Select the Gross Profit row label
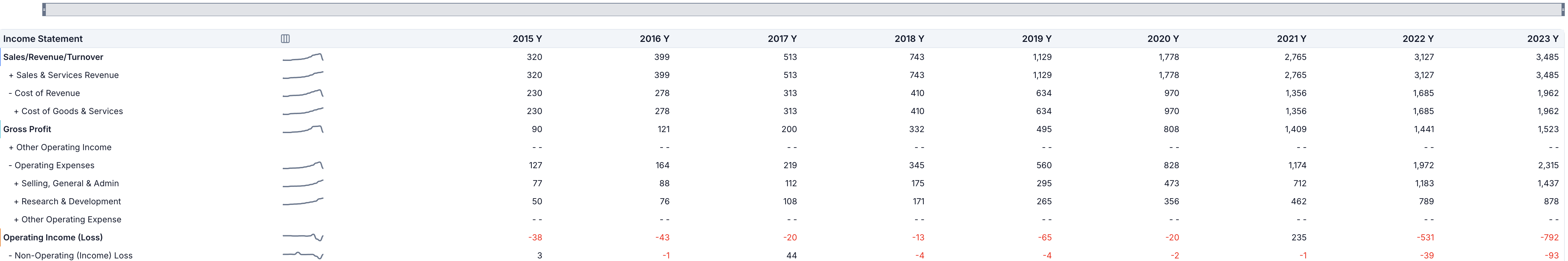1568x261 pixels. pos(27,129)
